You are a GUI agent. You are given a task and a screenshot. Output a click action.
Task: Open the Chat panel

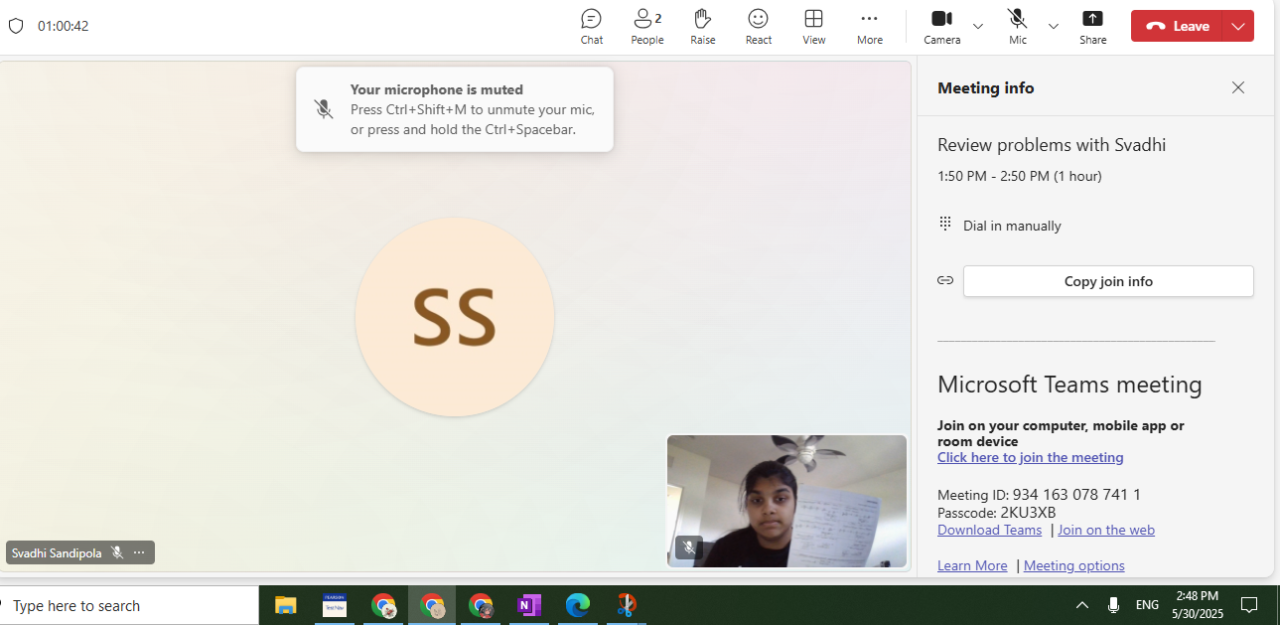[591, 26]
